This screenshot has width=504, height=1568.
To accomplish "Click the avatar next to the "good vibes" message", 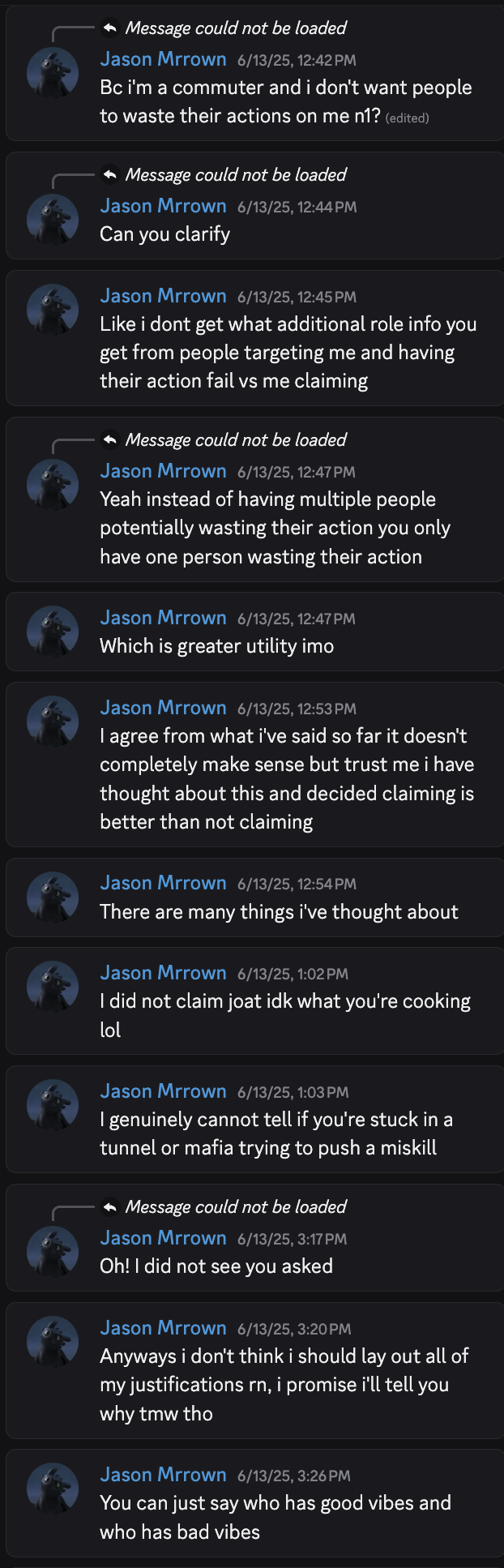I will click(53, 1489).
